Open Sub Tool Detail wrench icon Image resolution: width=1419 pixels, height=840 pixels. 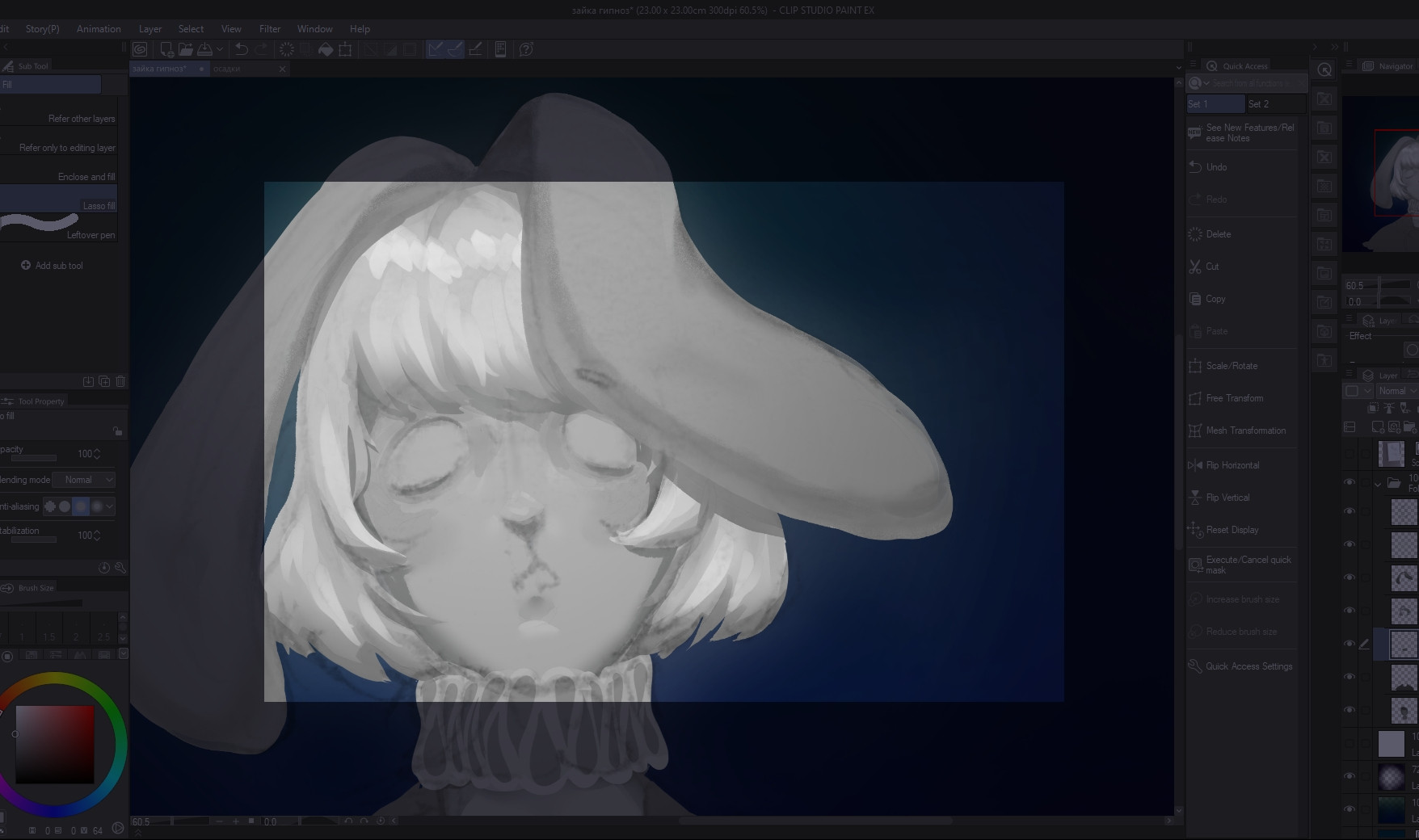[120, 568]
